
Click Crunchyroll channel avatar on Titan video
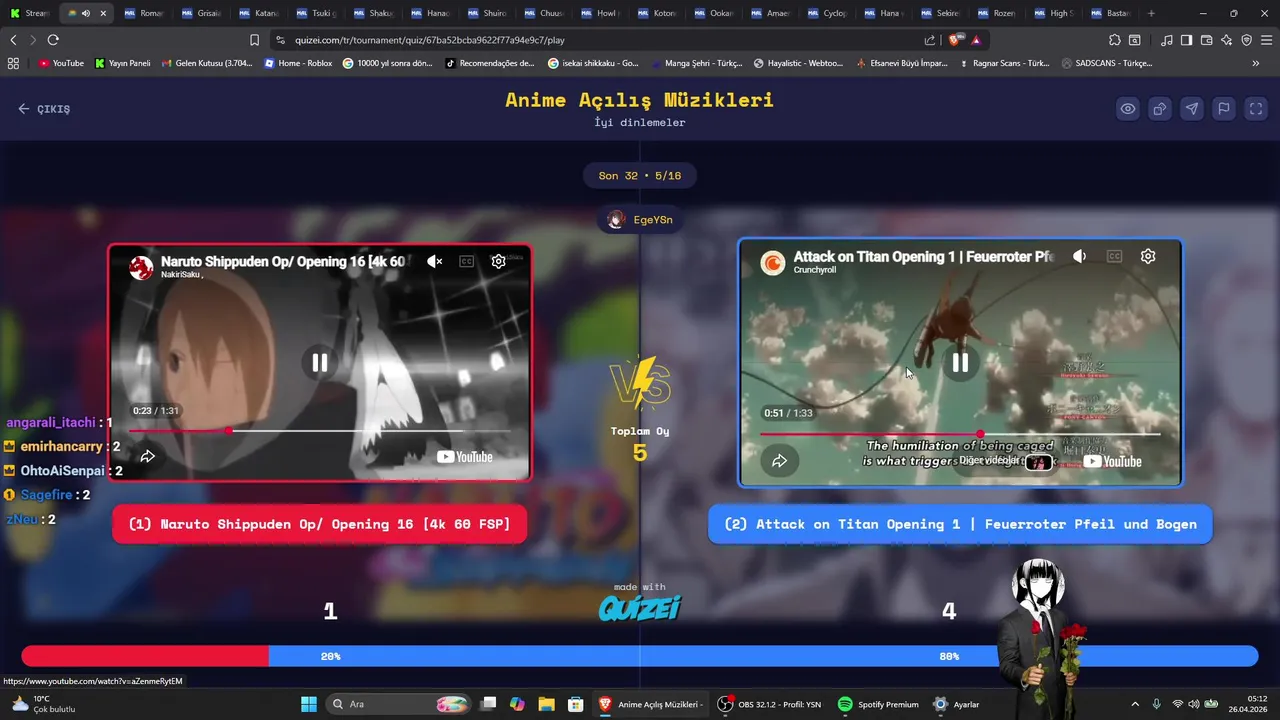tap(772, 263)
